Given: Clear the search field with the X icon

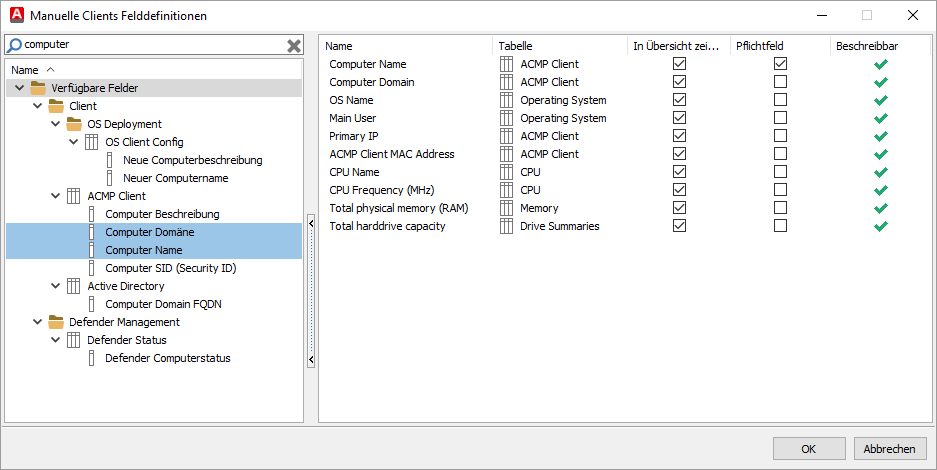Looking at the screenshot, I should click(x=294, y=45).
